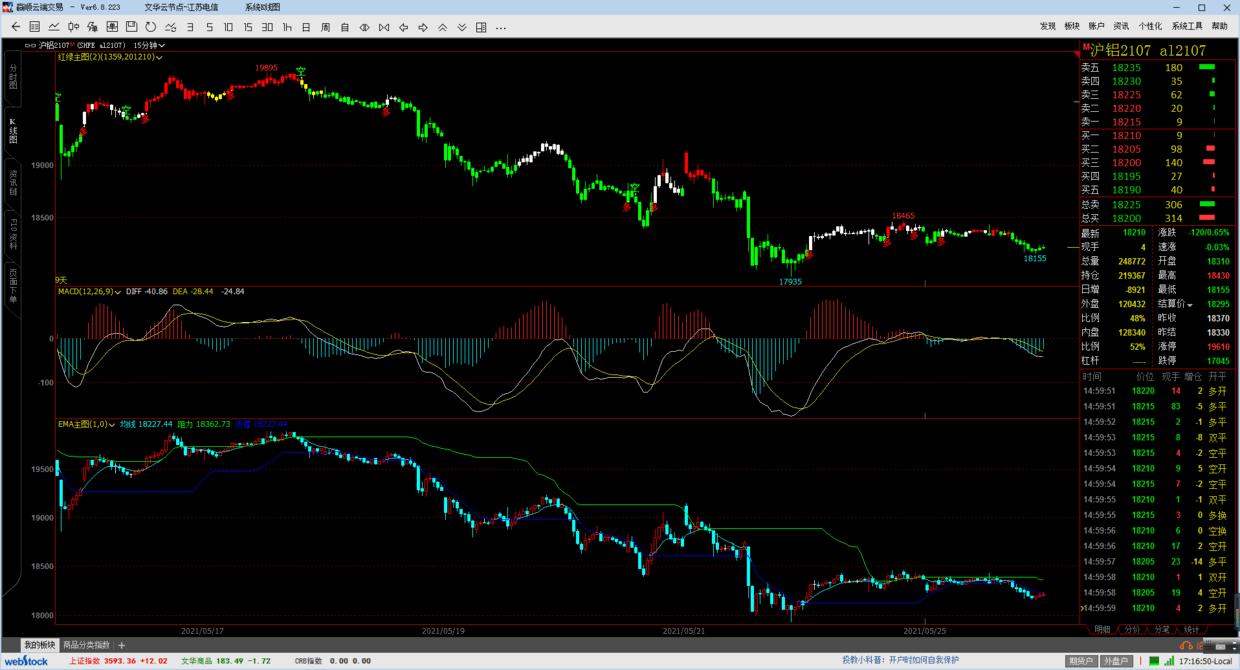The width and height of the screenshot is (1240, 670).
Task: Set the period to 15 minutes
Action: click(x=248, y=27)
